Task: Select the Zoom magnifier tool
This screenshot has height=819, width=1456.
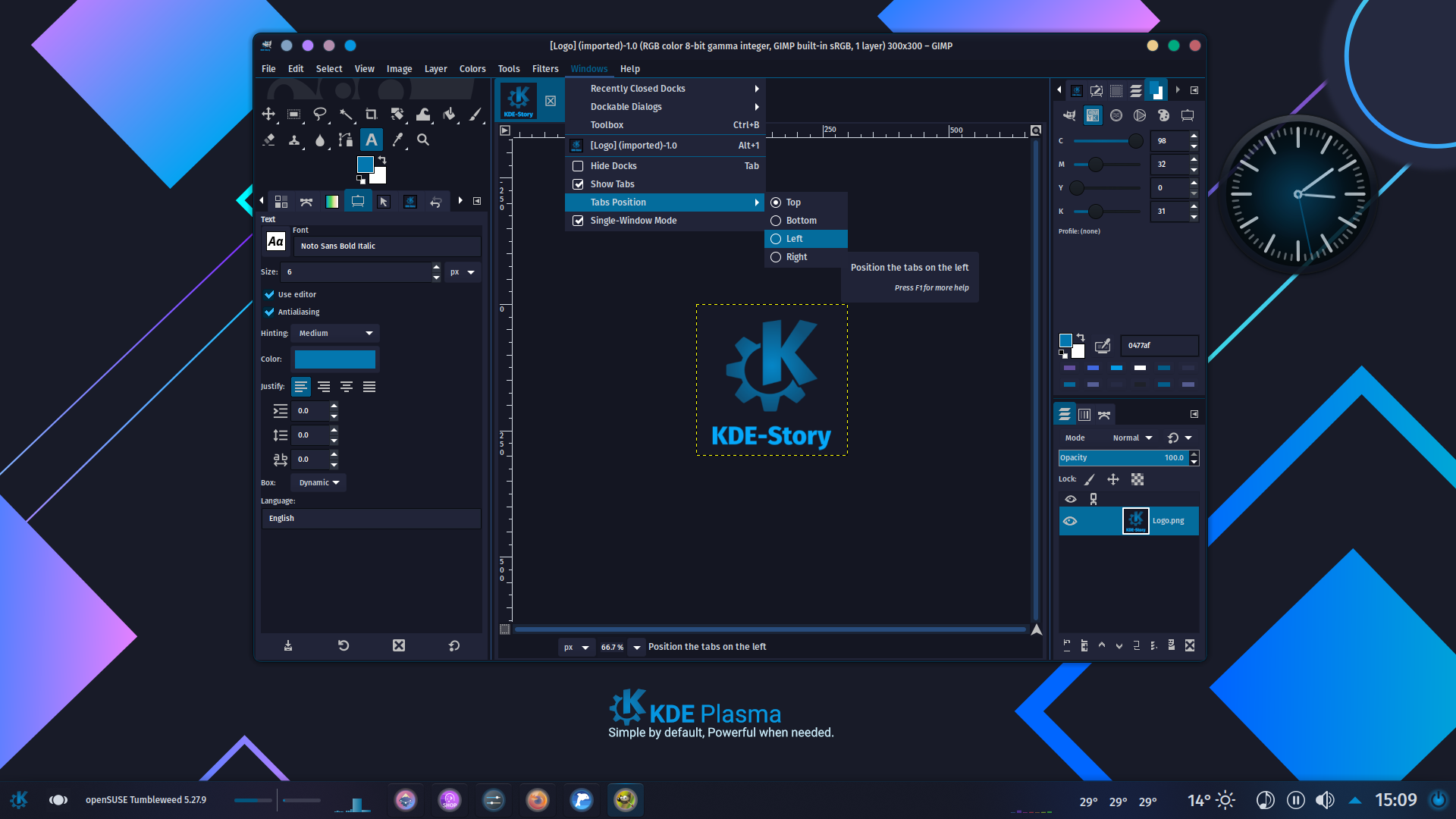Action: tap(423, 140)
